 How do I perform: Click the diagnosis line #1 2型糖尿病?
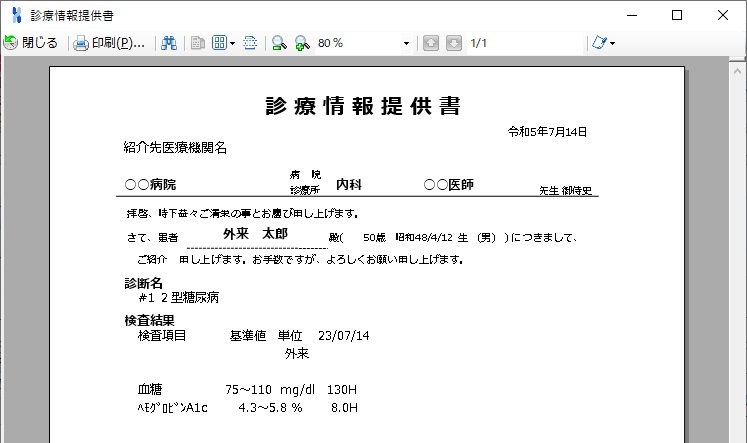(x=179, y=298)
